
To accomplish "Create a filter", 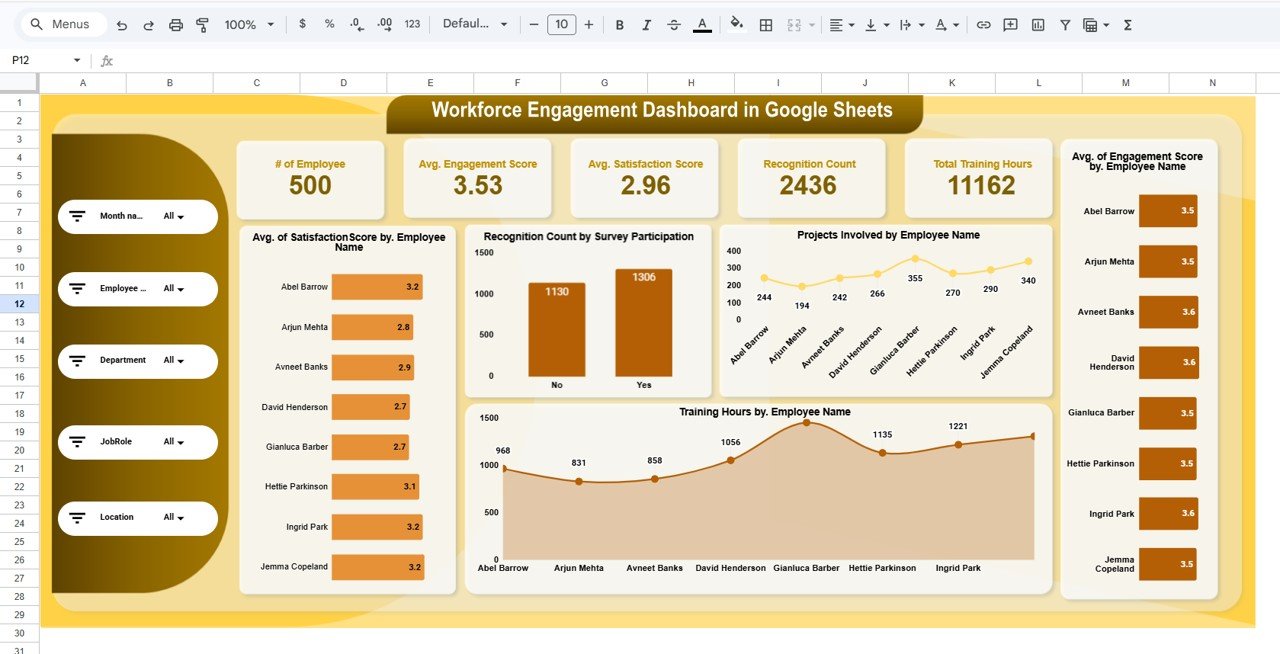I will click(1064, 24).
